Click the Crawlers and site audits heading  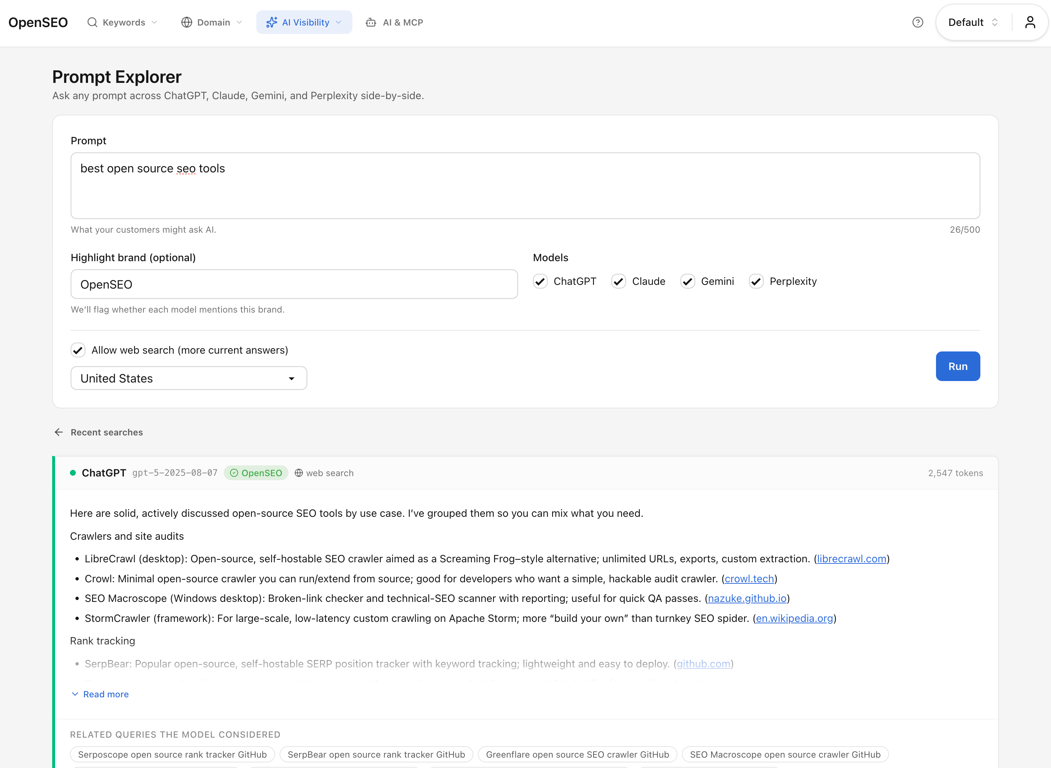[127, 536]
